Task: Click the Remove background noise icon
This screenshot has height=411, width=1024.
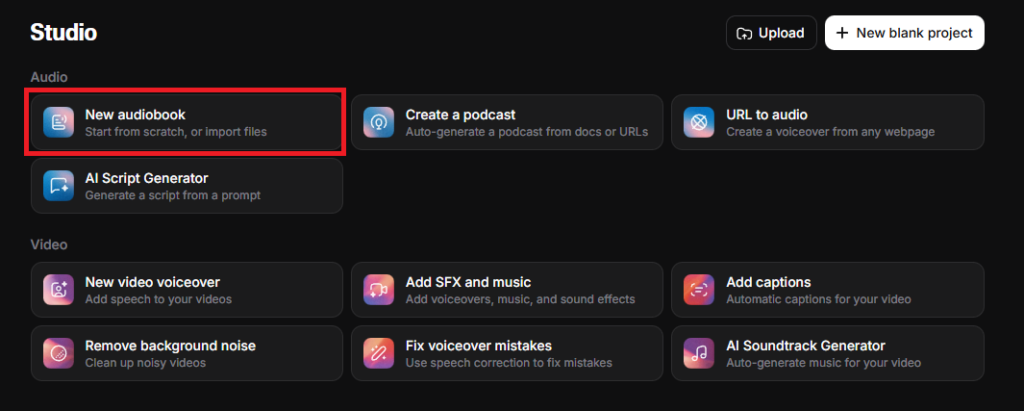Action: [59, 353]
